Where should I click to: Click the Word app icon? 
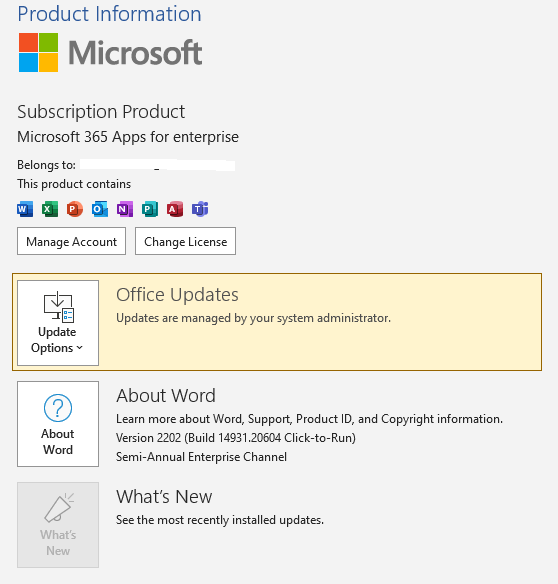[x=25, y=209]
